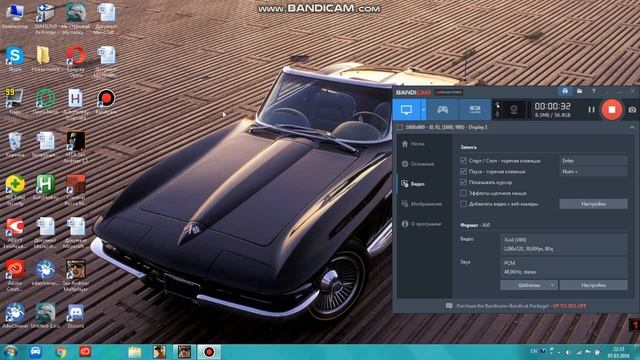Open Opera browser desktop shortcut
Viewport: 640px width, 360px height.
click(x=76, y=61)
